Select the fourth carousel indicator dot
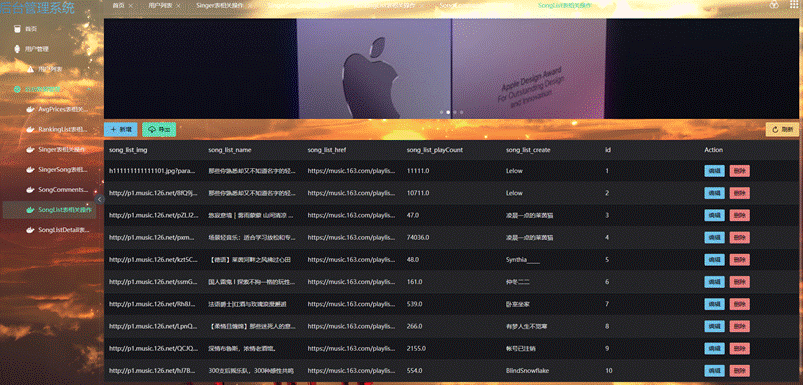 point(461,112)
